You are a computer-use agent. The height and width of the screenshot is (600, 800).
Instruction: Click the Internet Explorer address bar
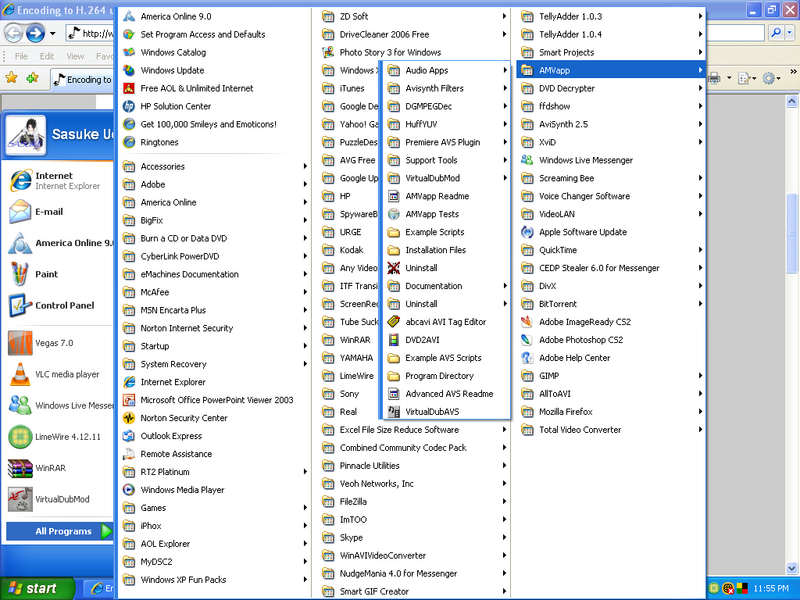pos(91,34)
